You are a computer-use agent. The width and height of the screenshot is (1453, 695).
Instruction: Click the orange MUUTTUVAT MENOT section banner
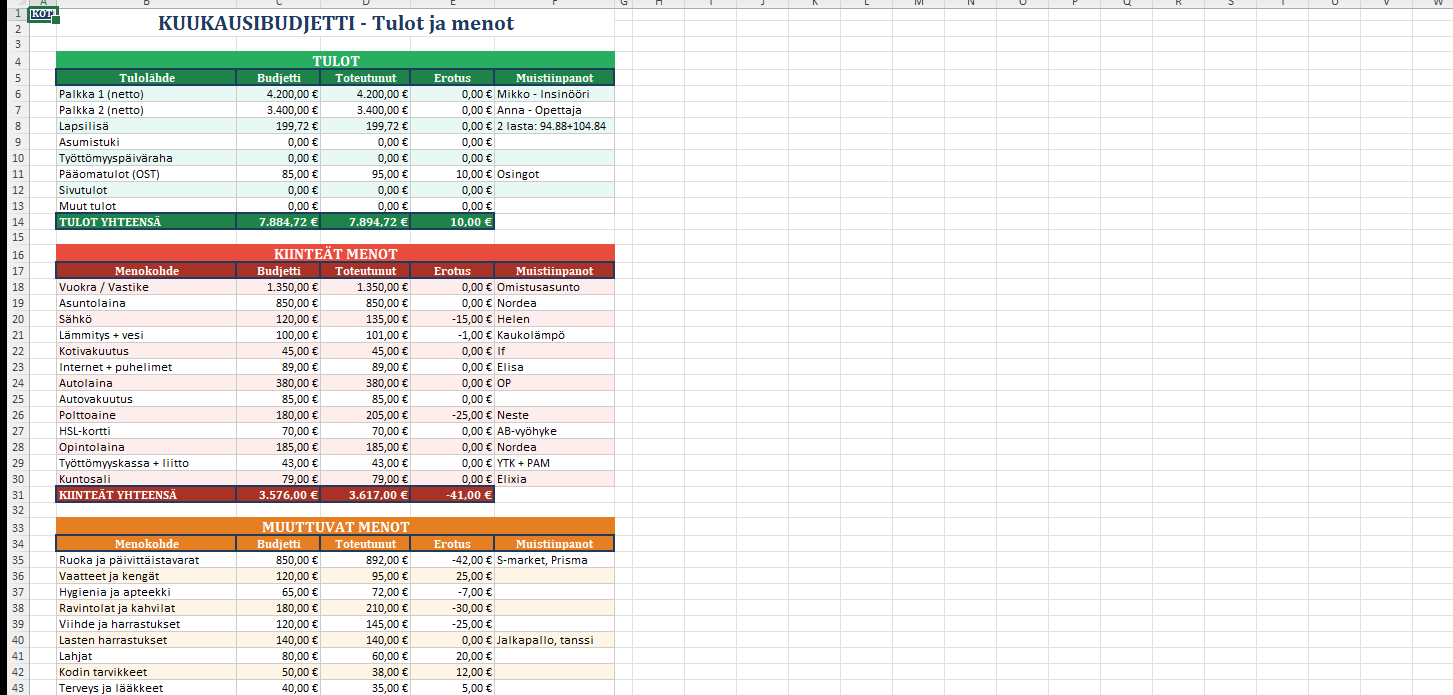pos(335,526)
